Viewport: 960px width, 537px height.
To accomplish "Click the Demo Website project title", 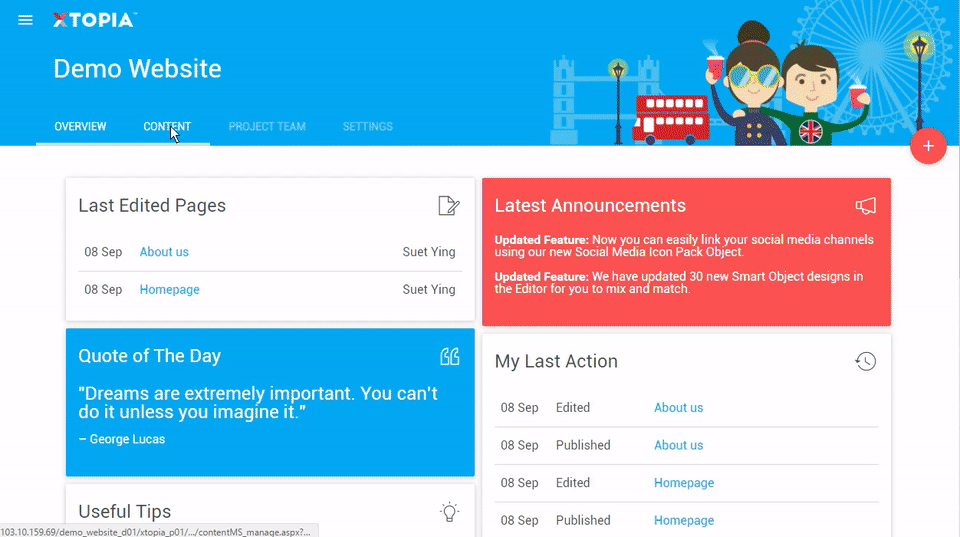I will pos(137,69).
